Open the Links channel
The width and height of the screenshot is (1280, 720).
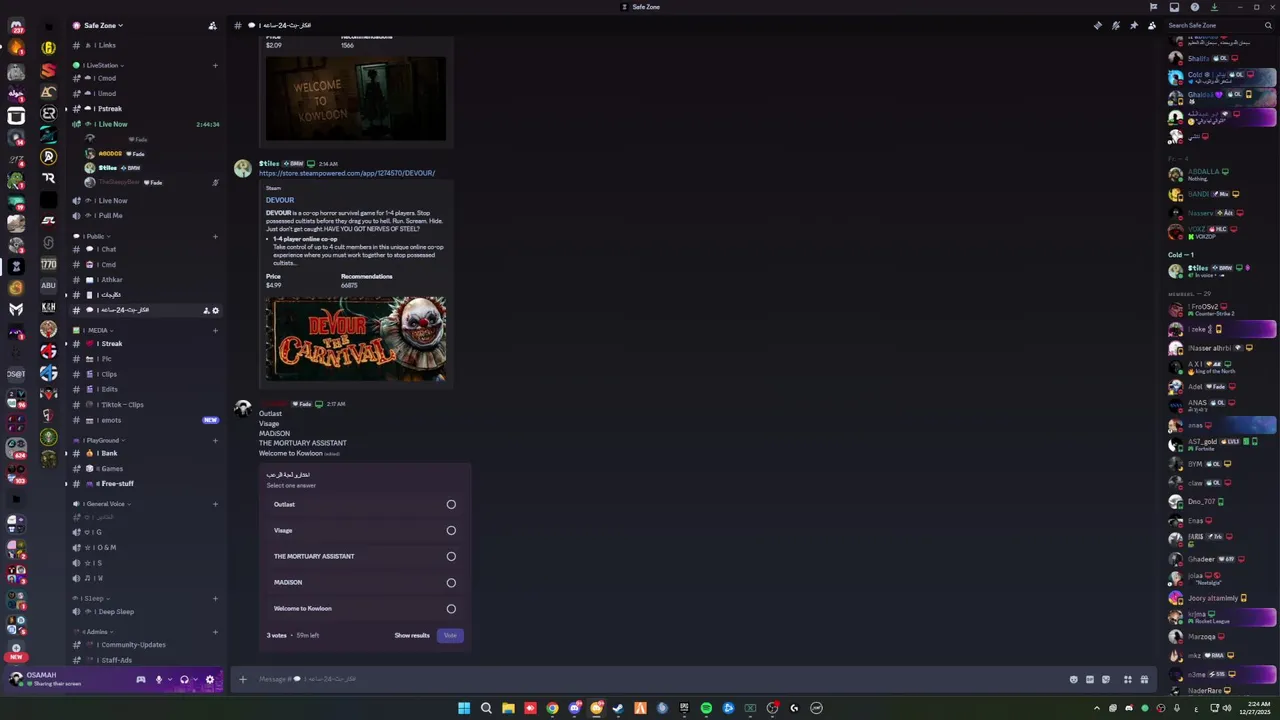[x=146, y=45]
